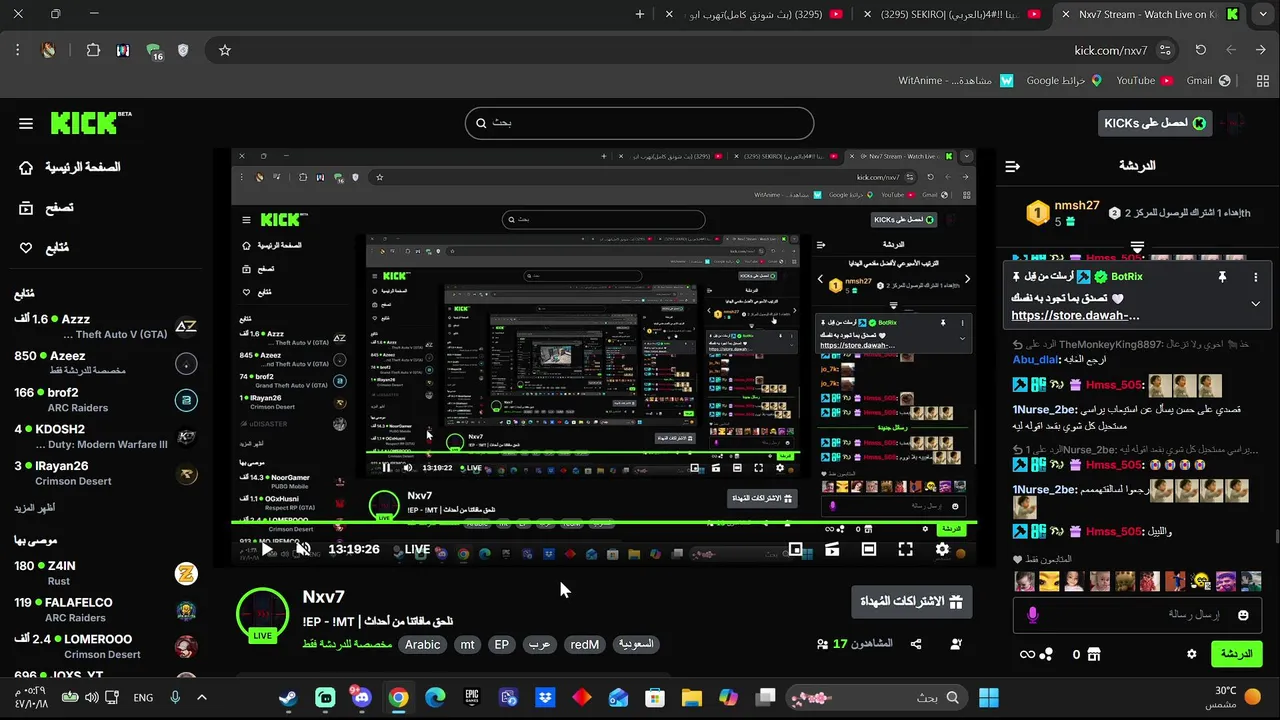The image size is (1280, 720).
Task: Expand the leaderboard handle below nmsh27
Action: click(1137, 246)
